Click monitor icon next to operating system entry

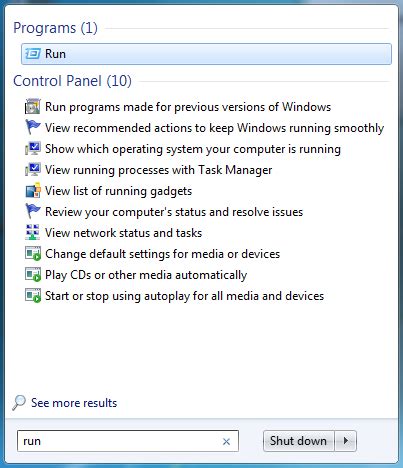coord(33,149)
